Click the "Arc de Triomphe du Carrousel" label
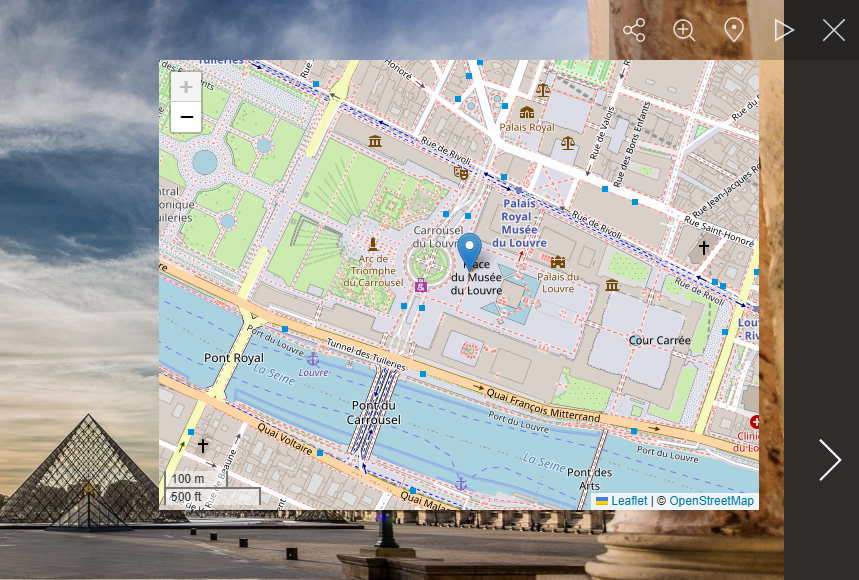This screenshot has width=859, height=580. coord(374,271)
